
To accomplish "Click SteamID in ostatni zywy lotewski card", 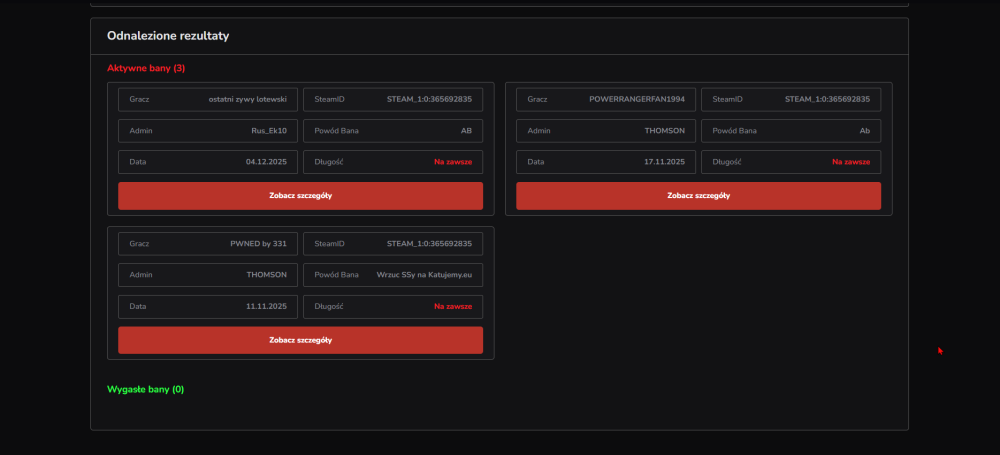I will click(429, 100).
